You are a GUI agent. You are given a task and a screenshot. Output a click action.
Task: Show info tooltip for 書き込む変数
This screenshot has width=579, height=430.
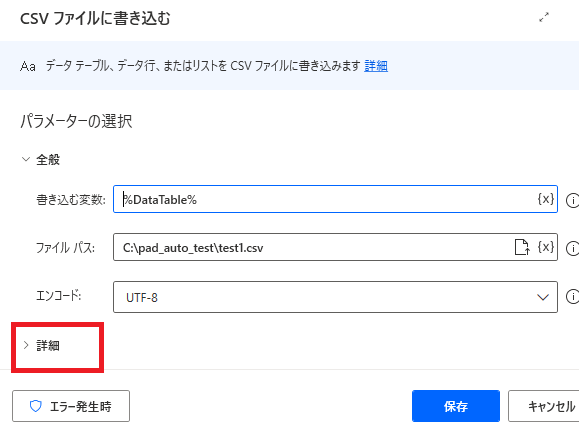tap(572, 200)
